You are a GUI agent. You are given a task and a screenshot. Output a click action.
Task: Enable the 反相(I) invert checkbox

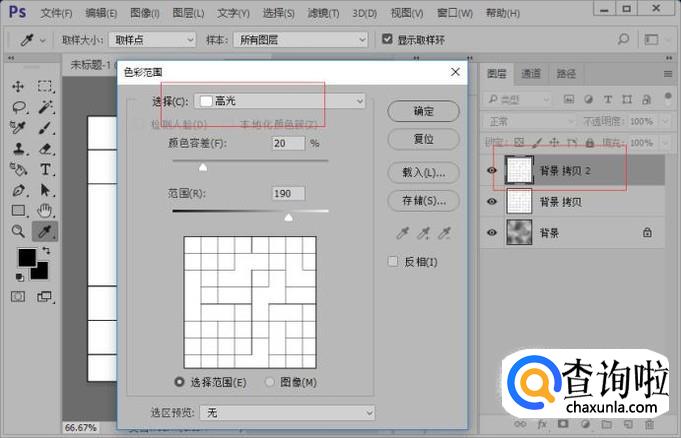click(x=393, y=262)
